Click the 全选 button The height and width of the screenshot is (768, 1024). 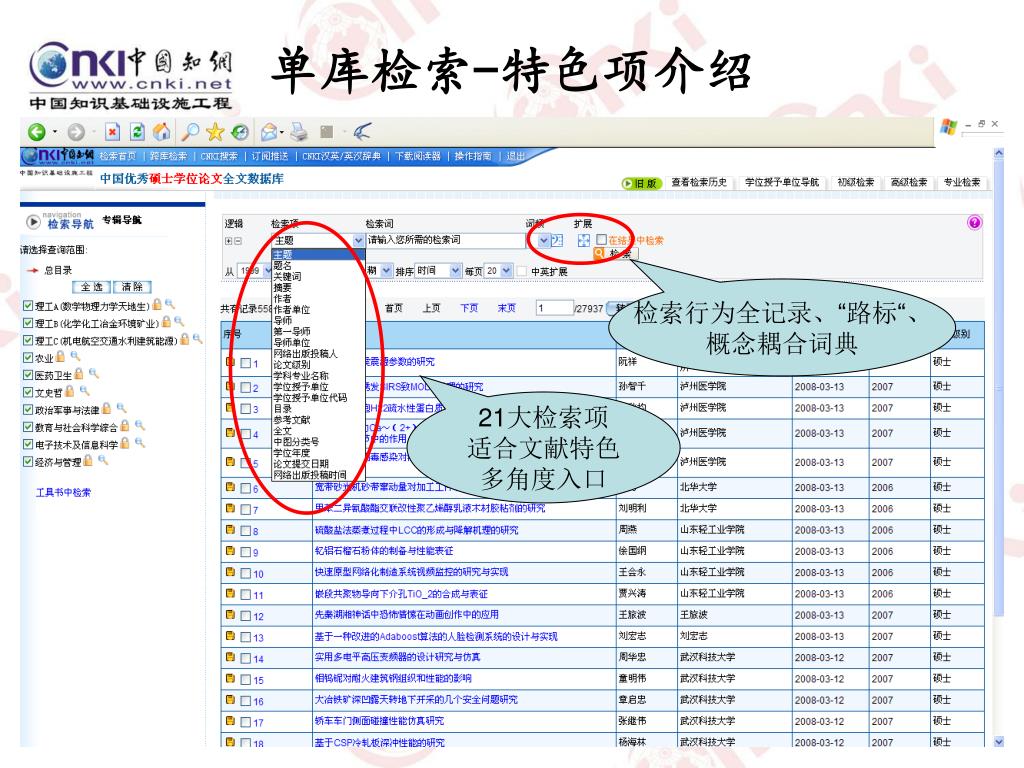(92, 287)
